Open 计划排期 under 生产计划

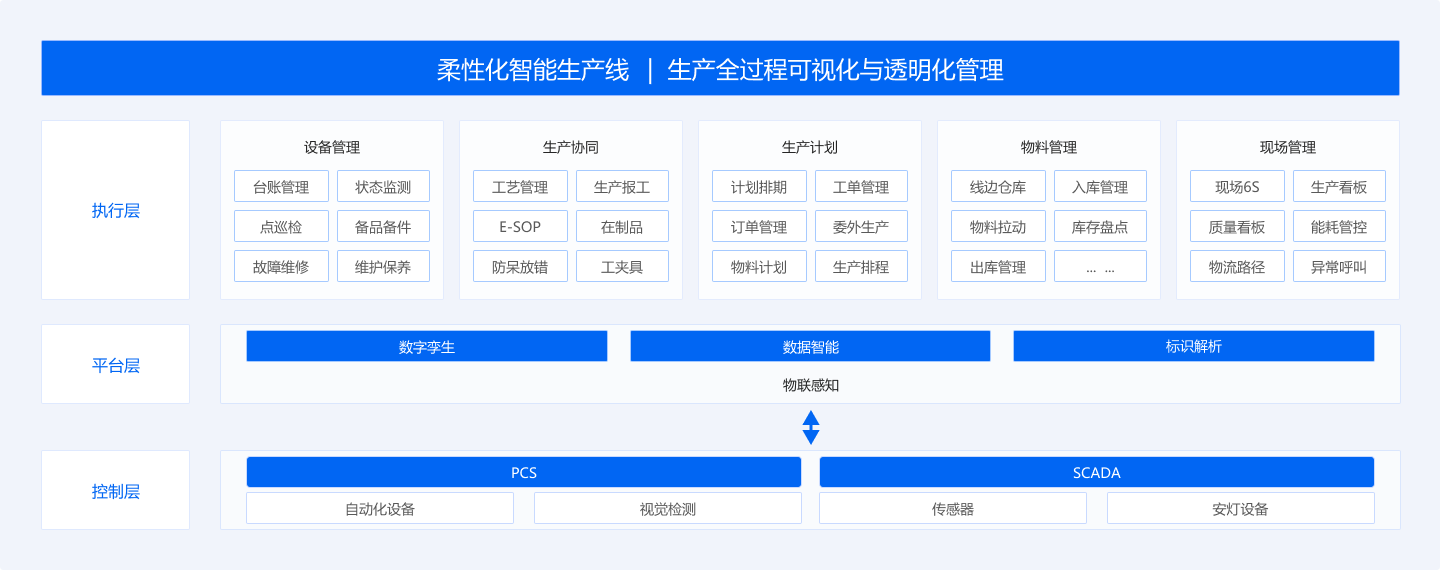[x=759, y=187]
